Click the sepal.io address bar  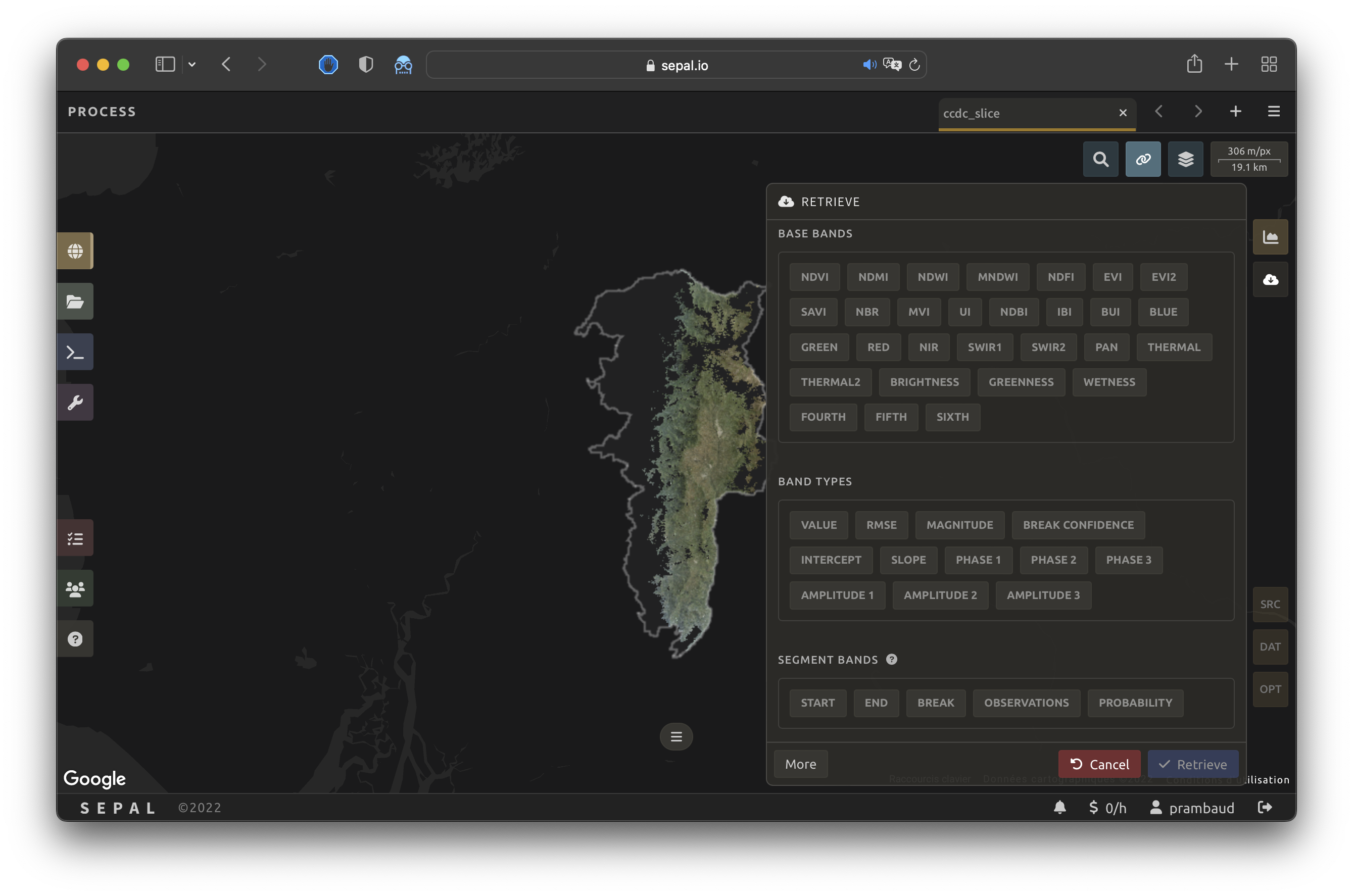click(675, 65)
